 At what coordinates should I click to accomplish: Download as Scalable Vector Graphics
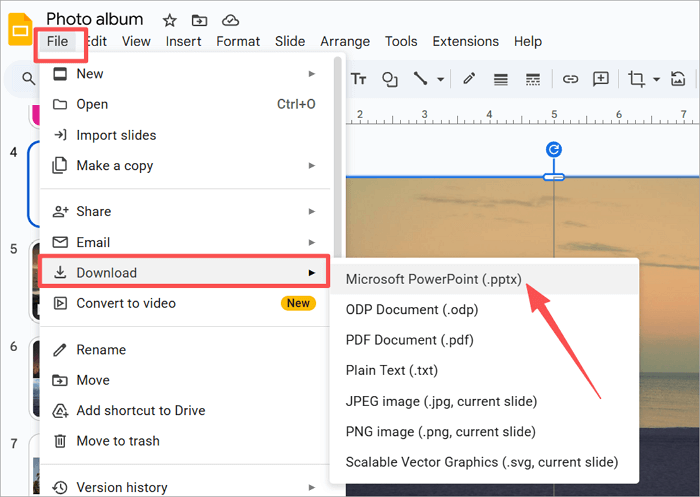pyautogui.click(x=484, y=462)
